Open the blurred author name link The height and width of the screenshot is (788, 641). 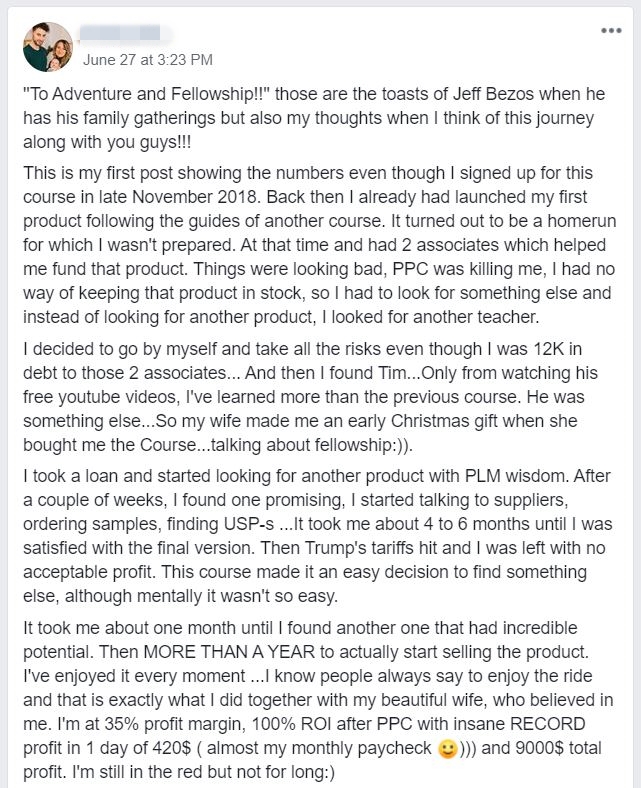click(x=120, y=33)
